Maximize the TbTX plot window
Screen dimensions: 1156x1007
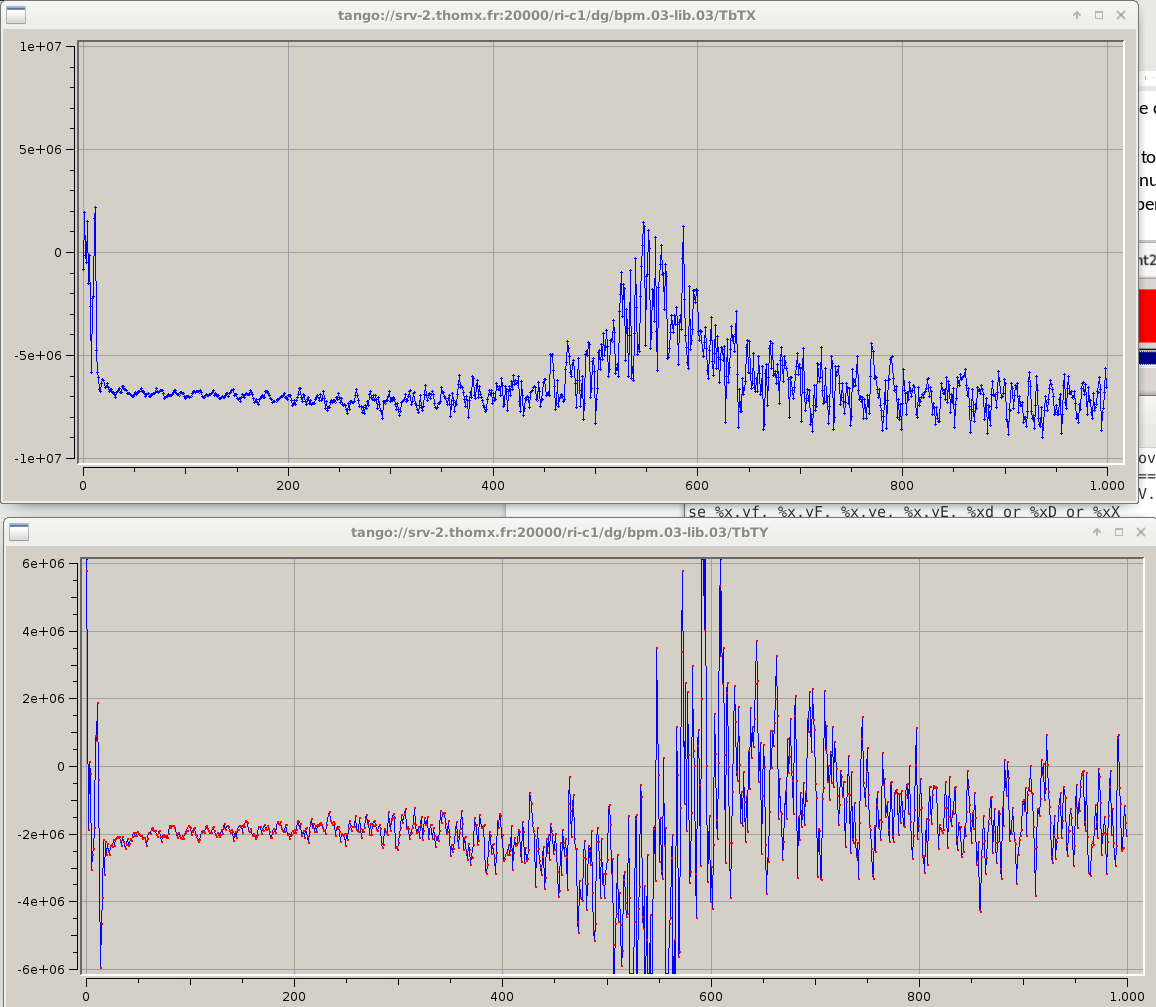pos(1099,15)
